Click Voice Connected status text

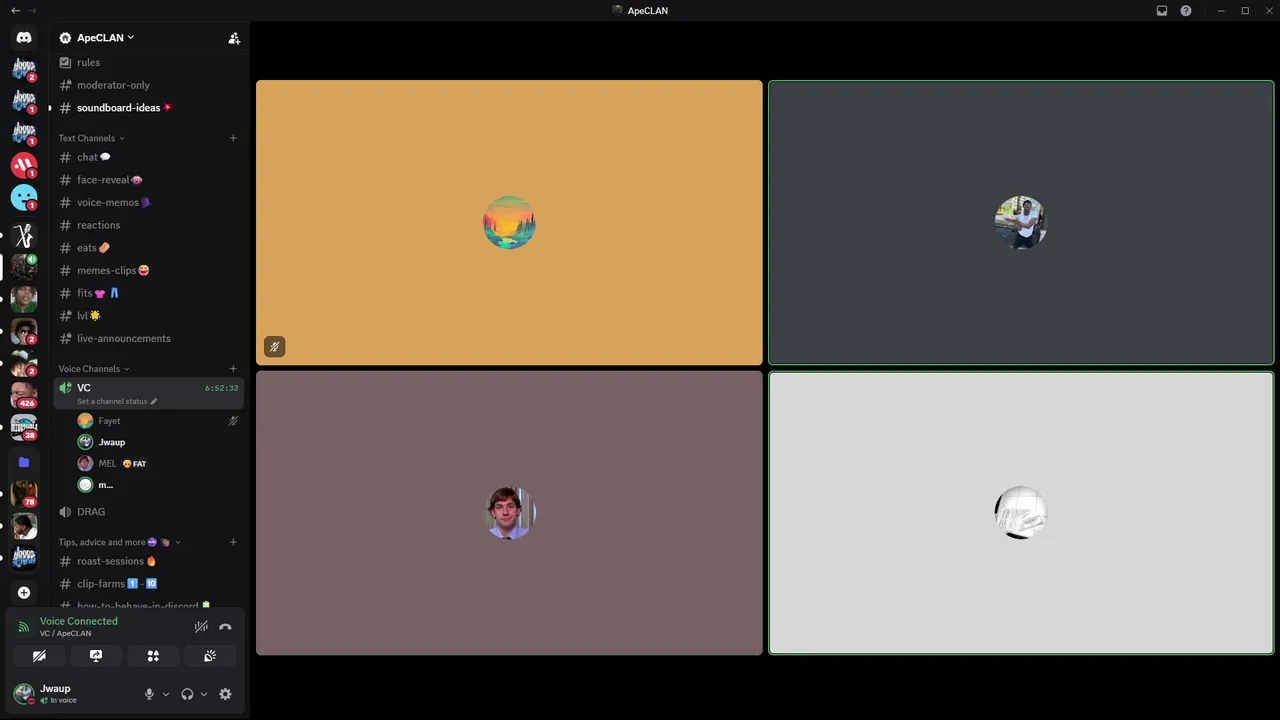[x=79, y=621]
